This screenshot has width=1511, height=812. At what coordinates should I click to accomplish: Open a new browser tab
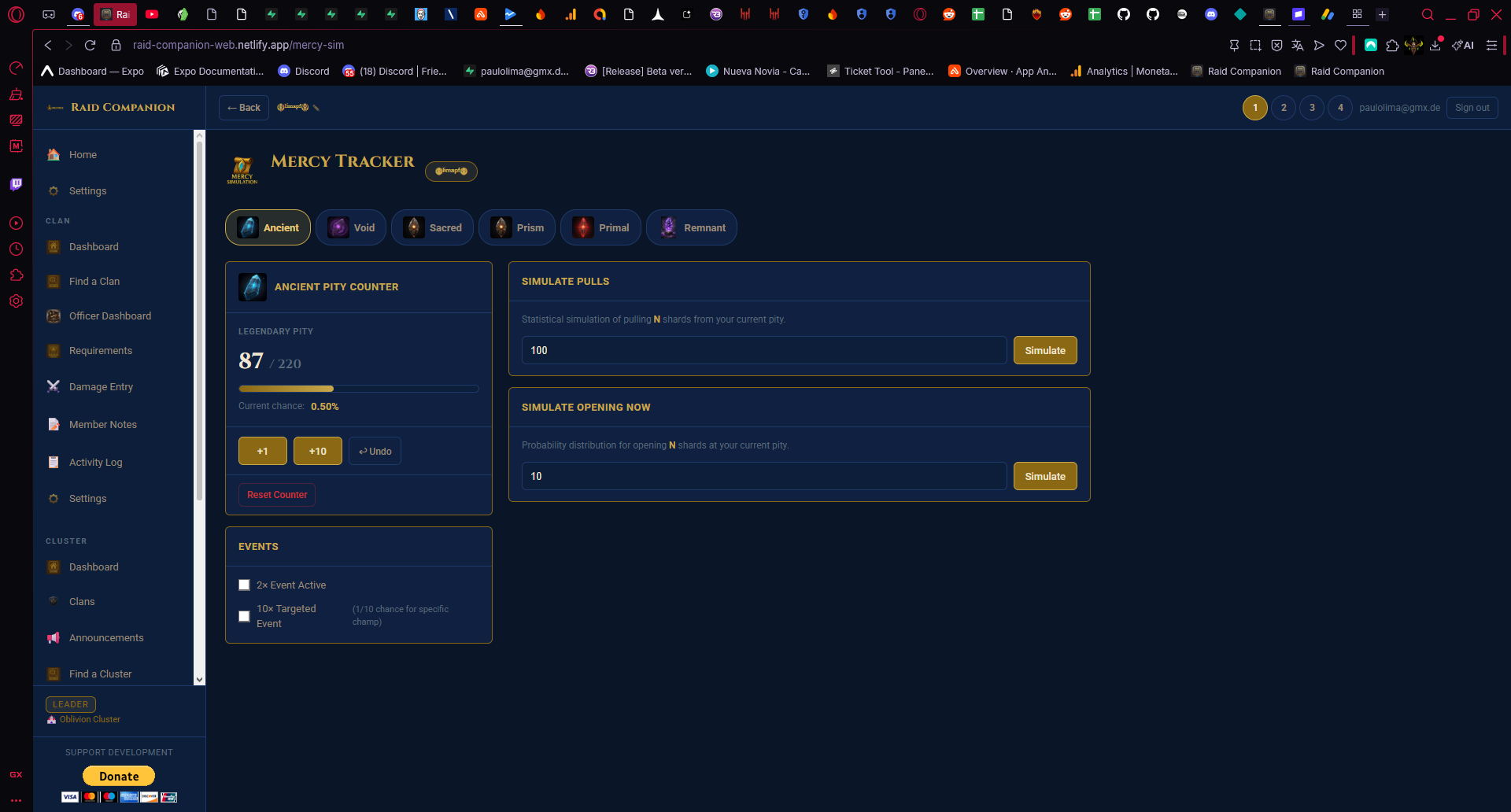tap(1382, 14)
